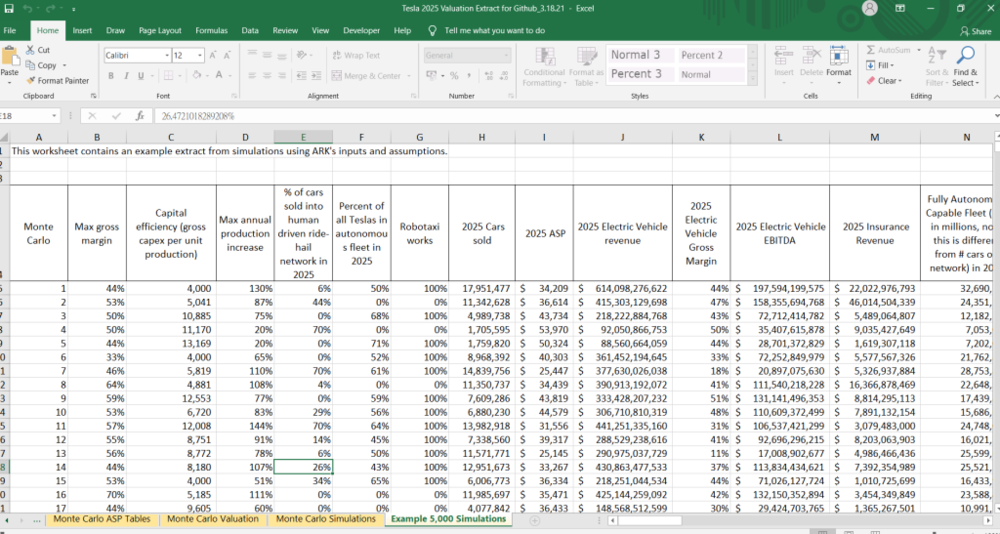Toggle Bold formatting
This screenshot has height=534, width=1000.
111,76
